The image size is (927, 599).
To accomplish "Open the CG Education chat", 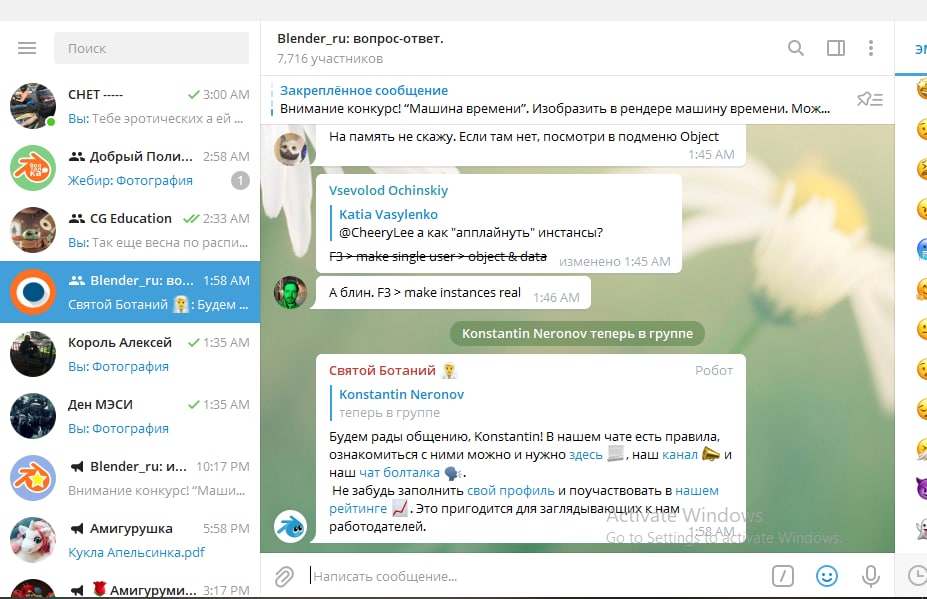I will tap(130, 230).
